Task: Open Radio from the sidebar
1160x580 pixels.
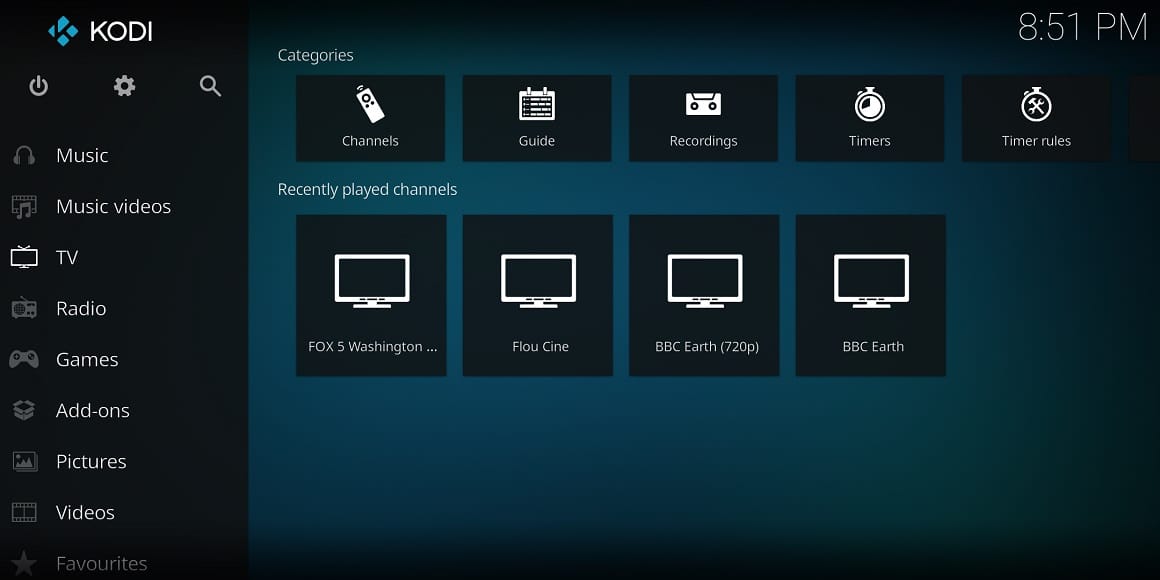Action: coord(81,308)
